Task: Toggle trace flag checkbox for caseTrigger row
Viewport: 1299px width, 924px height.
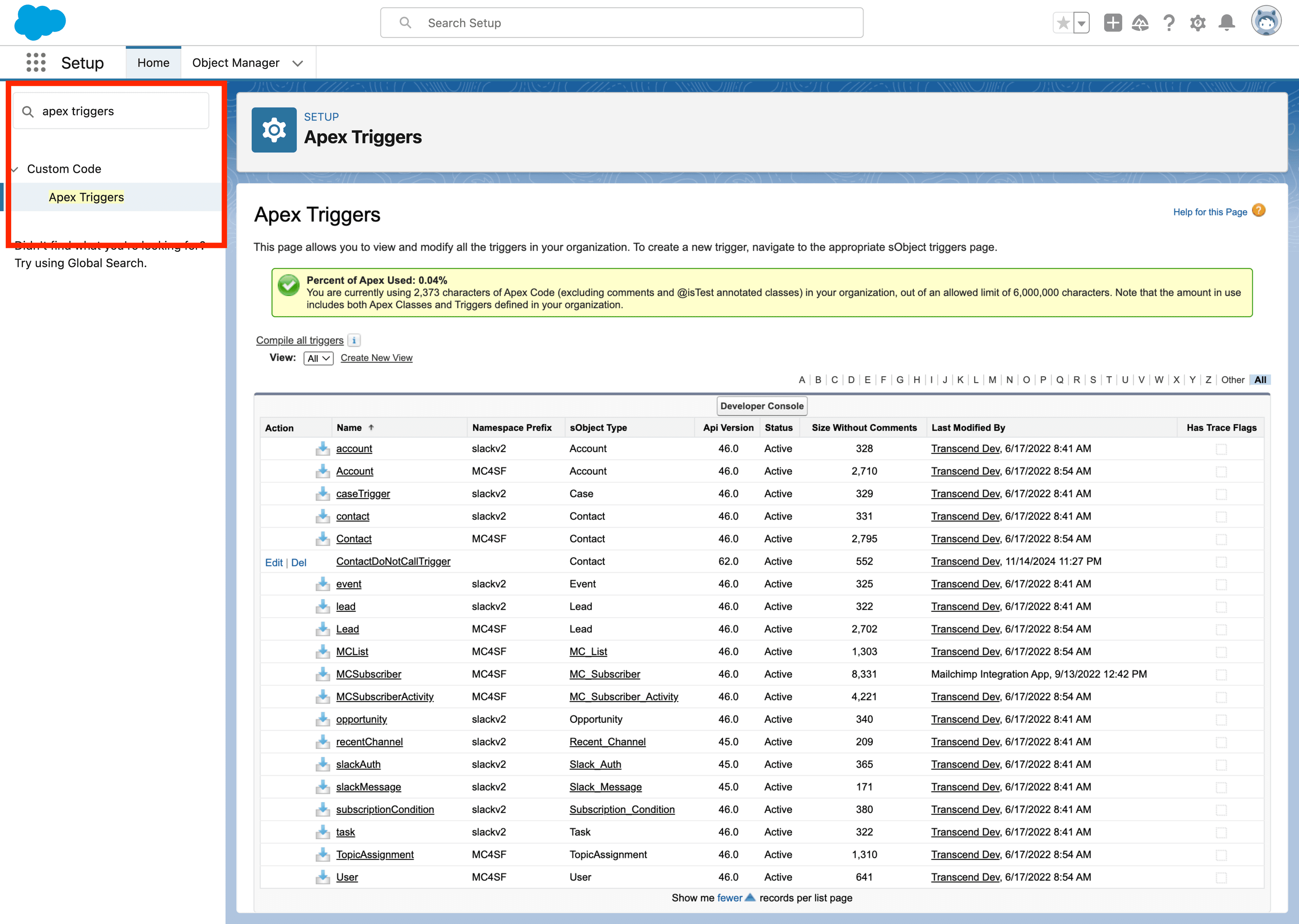Action: [1221, 494]
